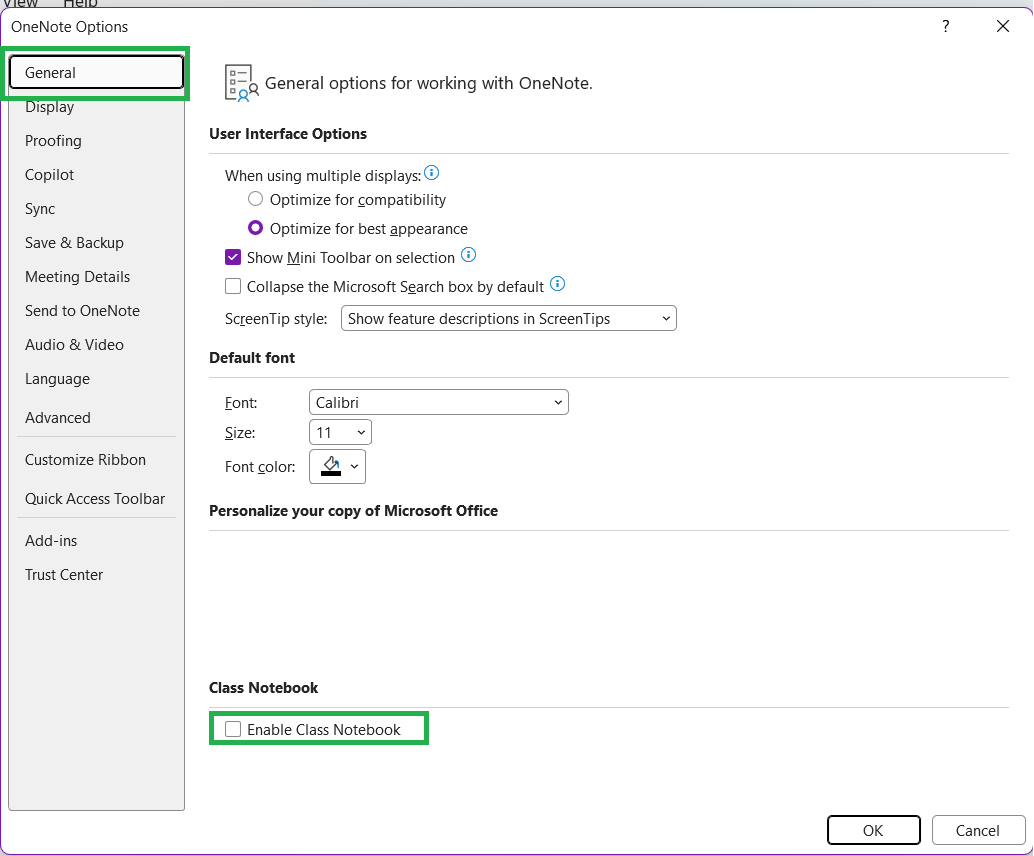Uncheck Show Mini Toolbar on selection
The width and height of the screenshot is (1034, 856).
233,257
